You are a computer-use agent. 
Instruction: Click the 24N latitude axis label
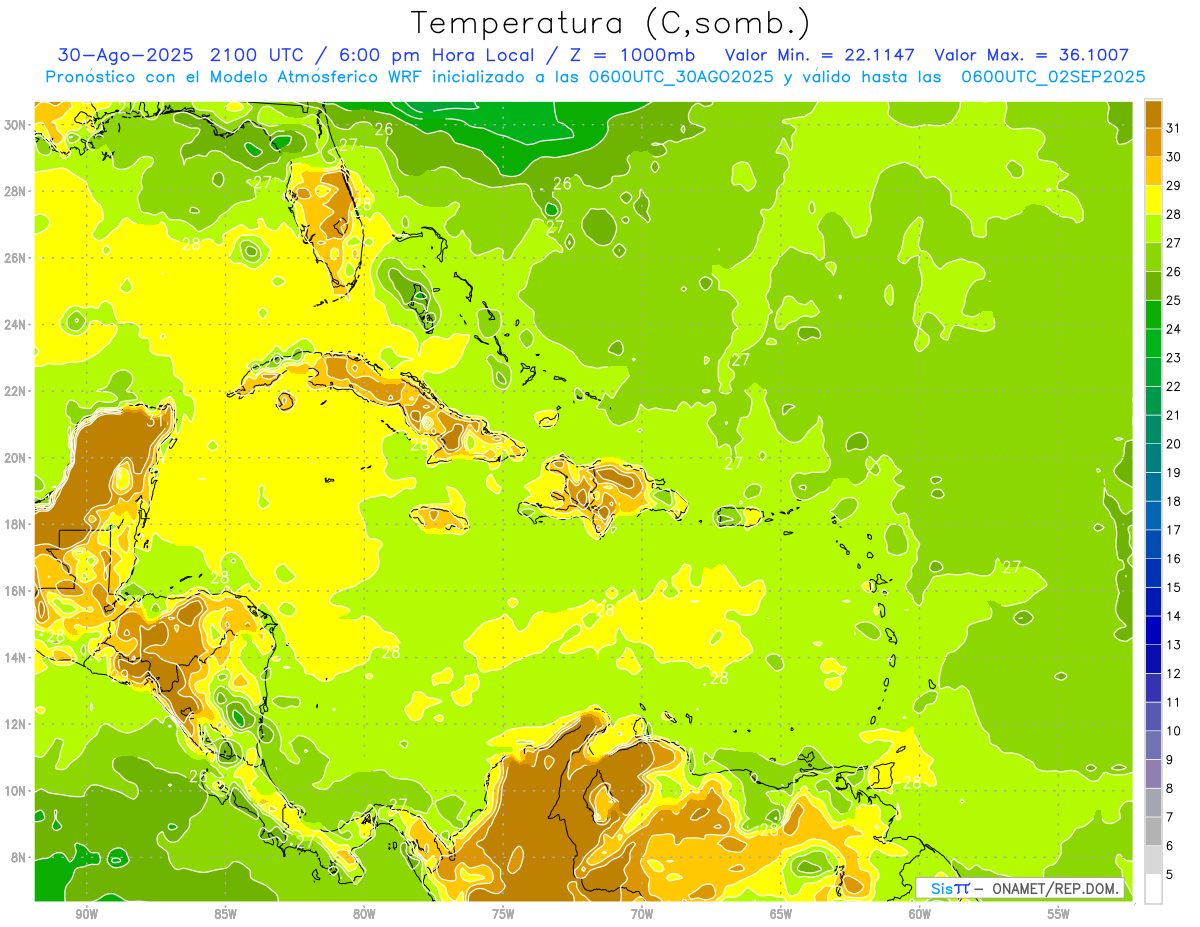click(x=15, y=324)
